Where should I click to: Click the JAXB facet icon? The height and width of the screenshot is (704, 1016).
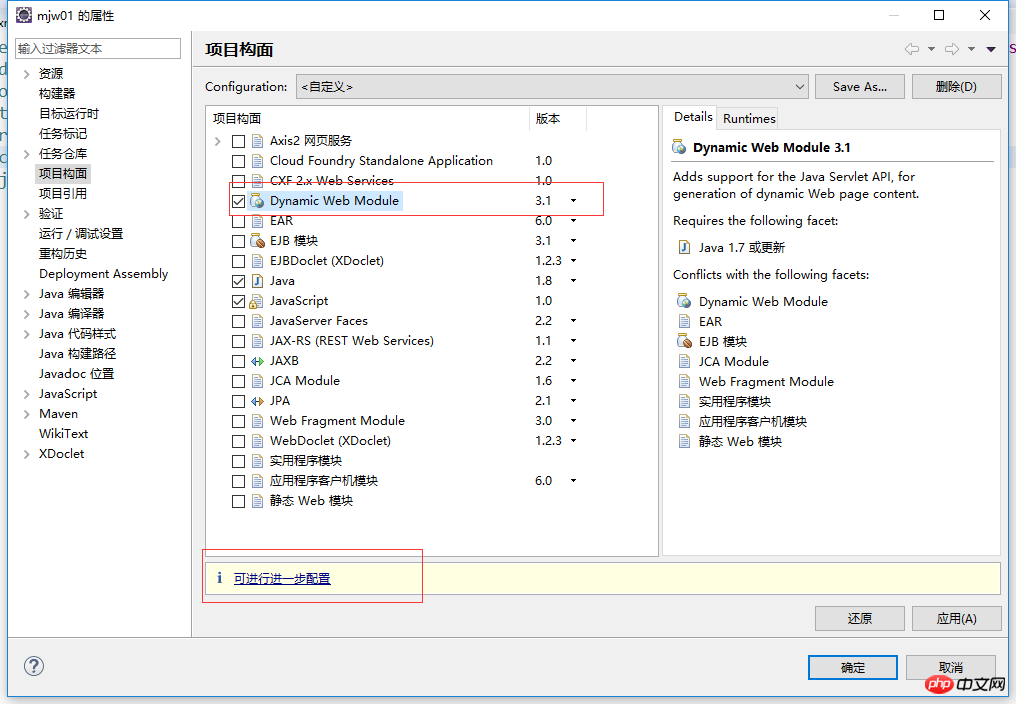(257, 361)
